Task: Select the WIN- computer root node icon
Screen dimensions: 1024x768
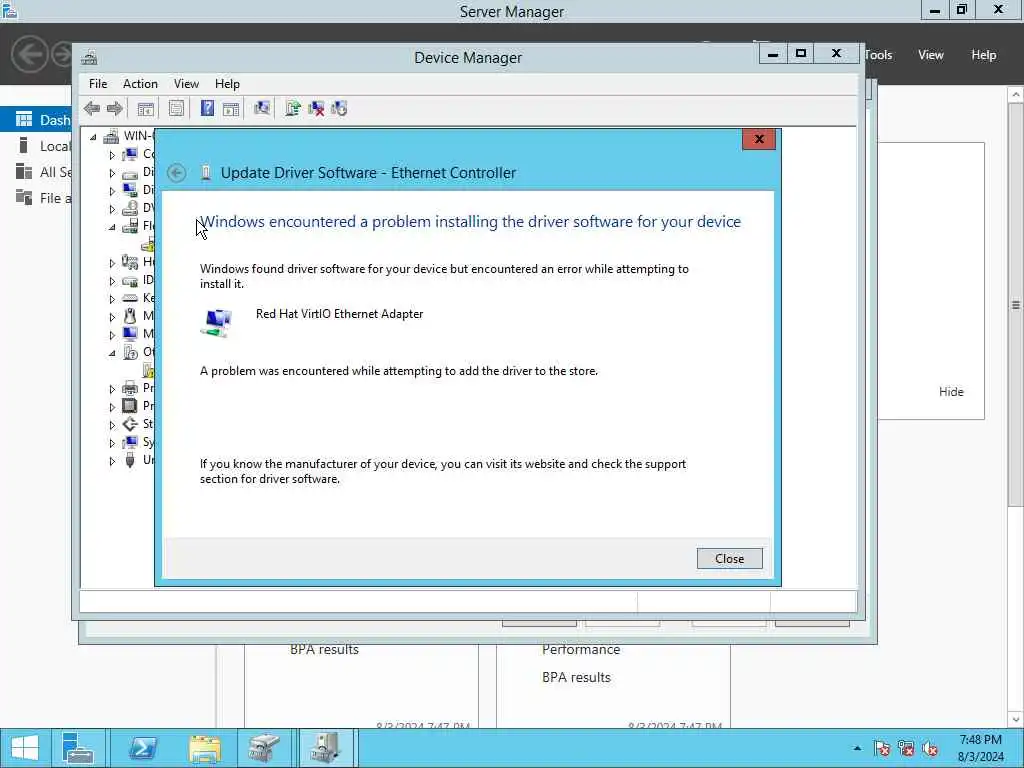Action: pos(112,136)
